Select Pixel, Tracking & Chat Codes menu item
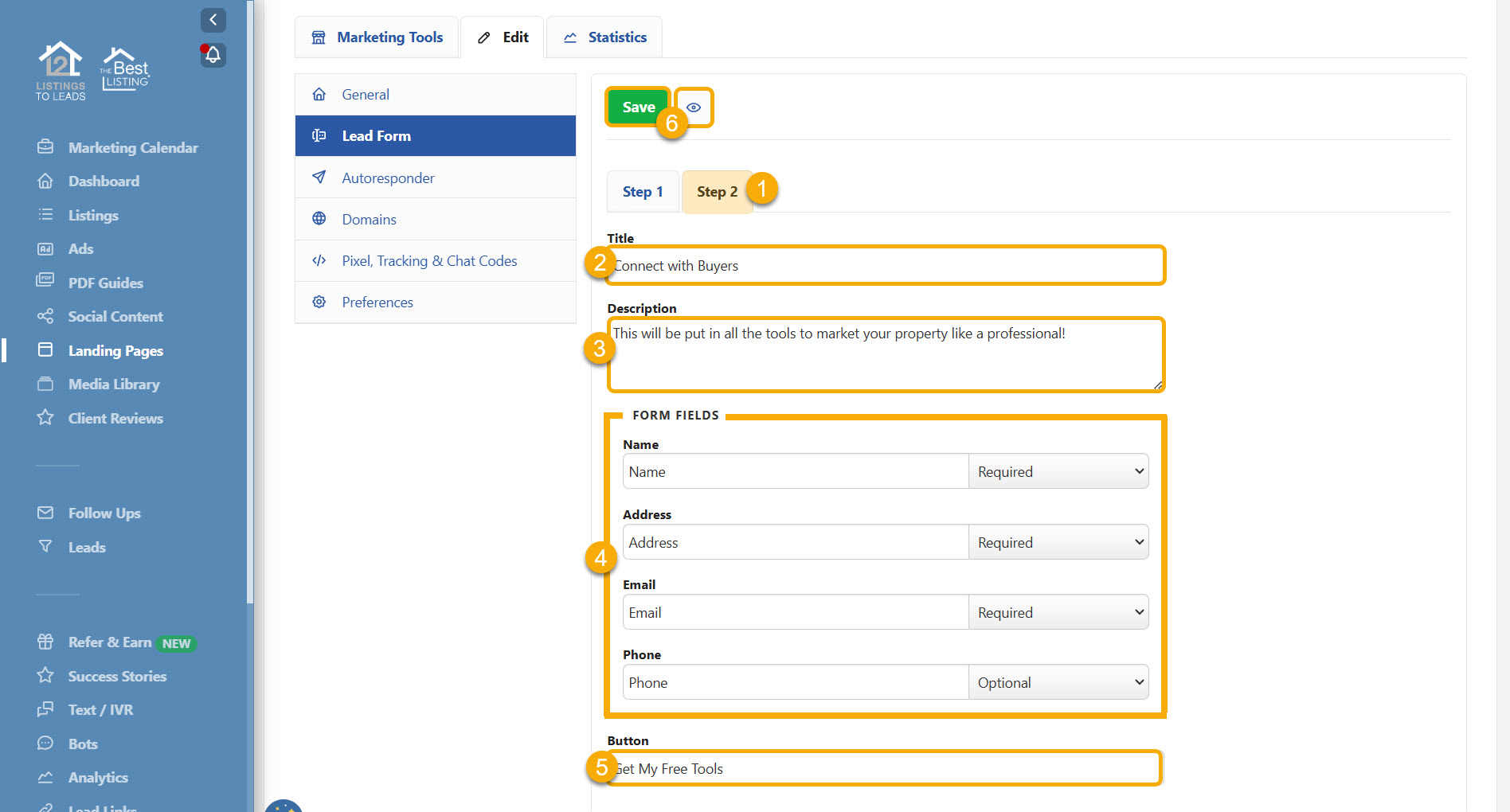Image resolution: width=1510 pixels, height=812 pixels. click(429, 260)
